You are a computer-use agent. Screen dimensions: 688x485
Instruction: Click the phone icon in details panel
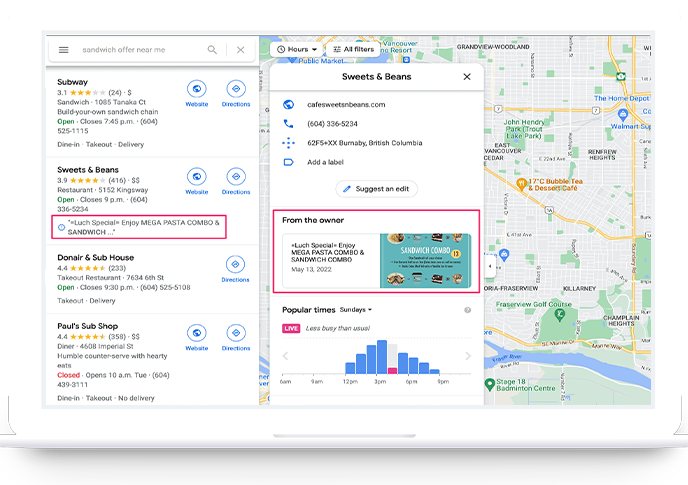click(x=288, y=124)
